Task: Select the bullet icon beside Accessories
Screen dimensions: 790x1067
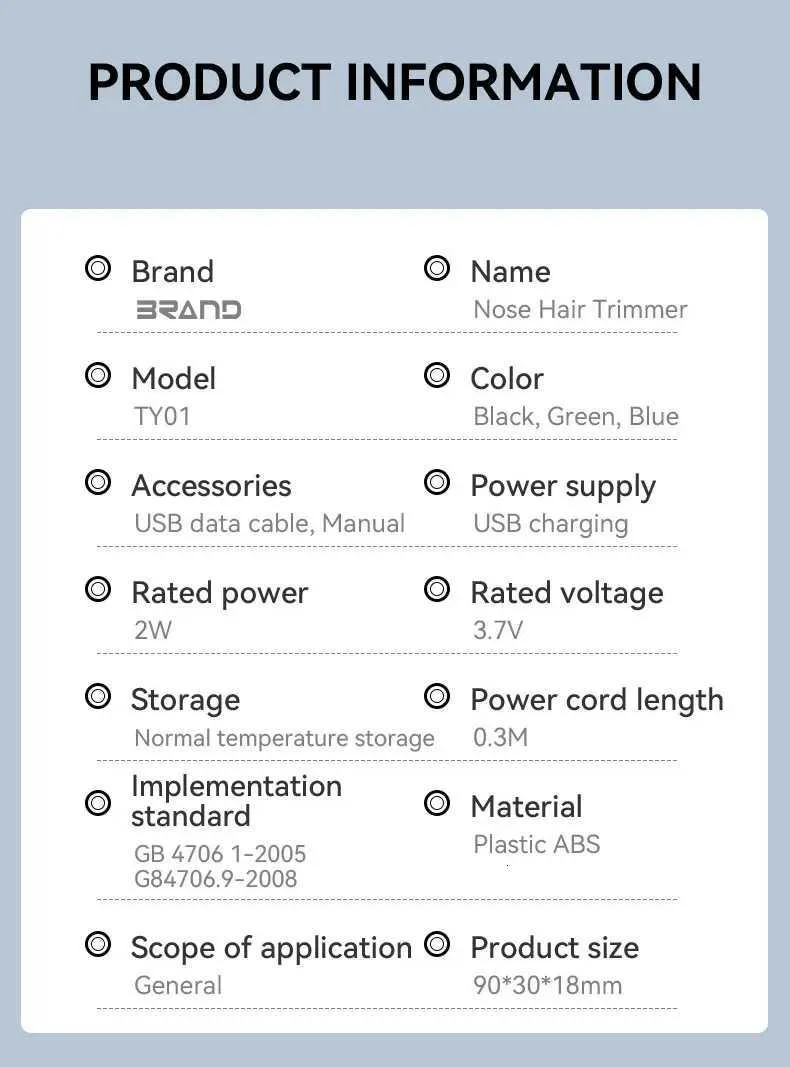Action: 98,483
